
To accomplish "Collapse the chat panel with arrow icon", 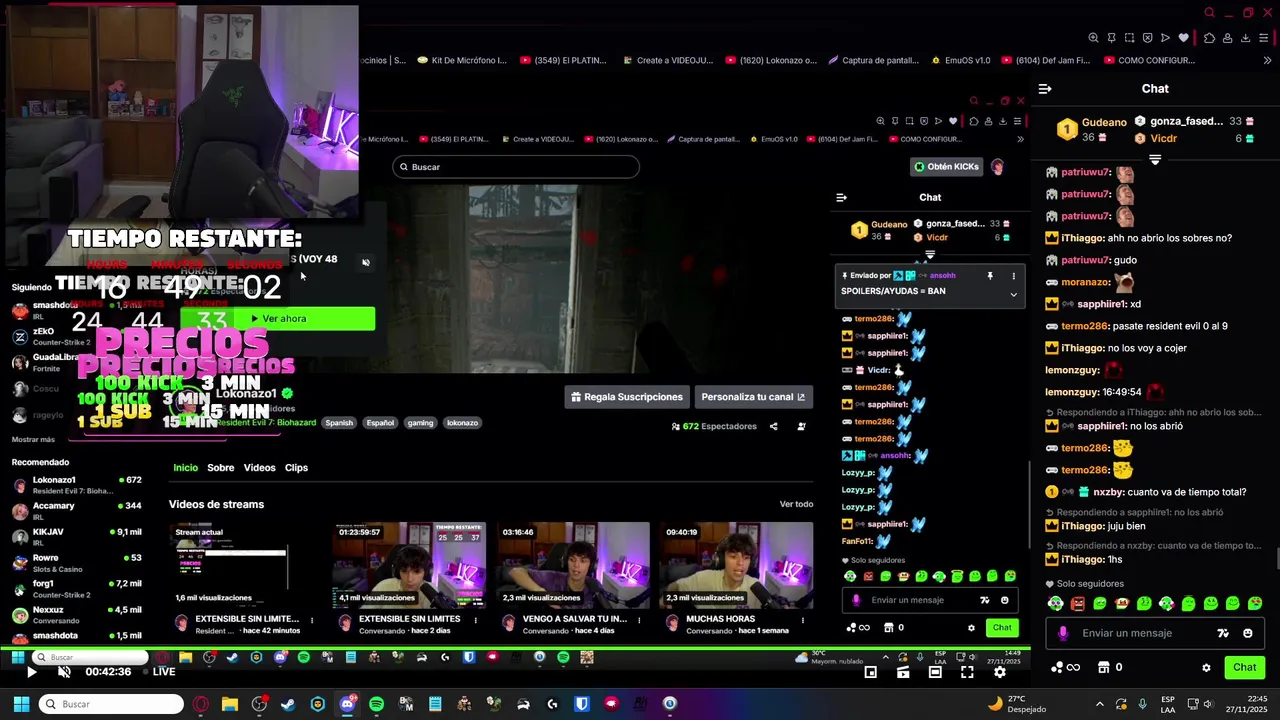I will (1045, 89).
